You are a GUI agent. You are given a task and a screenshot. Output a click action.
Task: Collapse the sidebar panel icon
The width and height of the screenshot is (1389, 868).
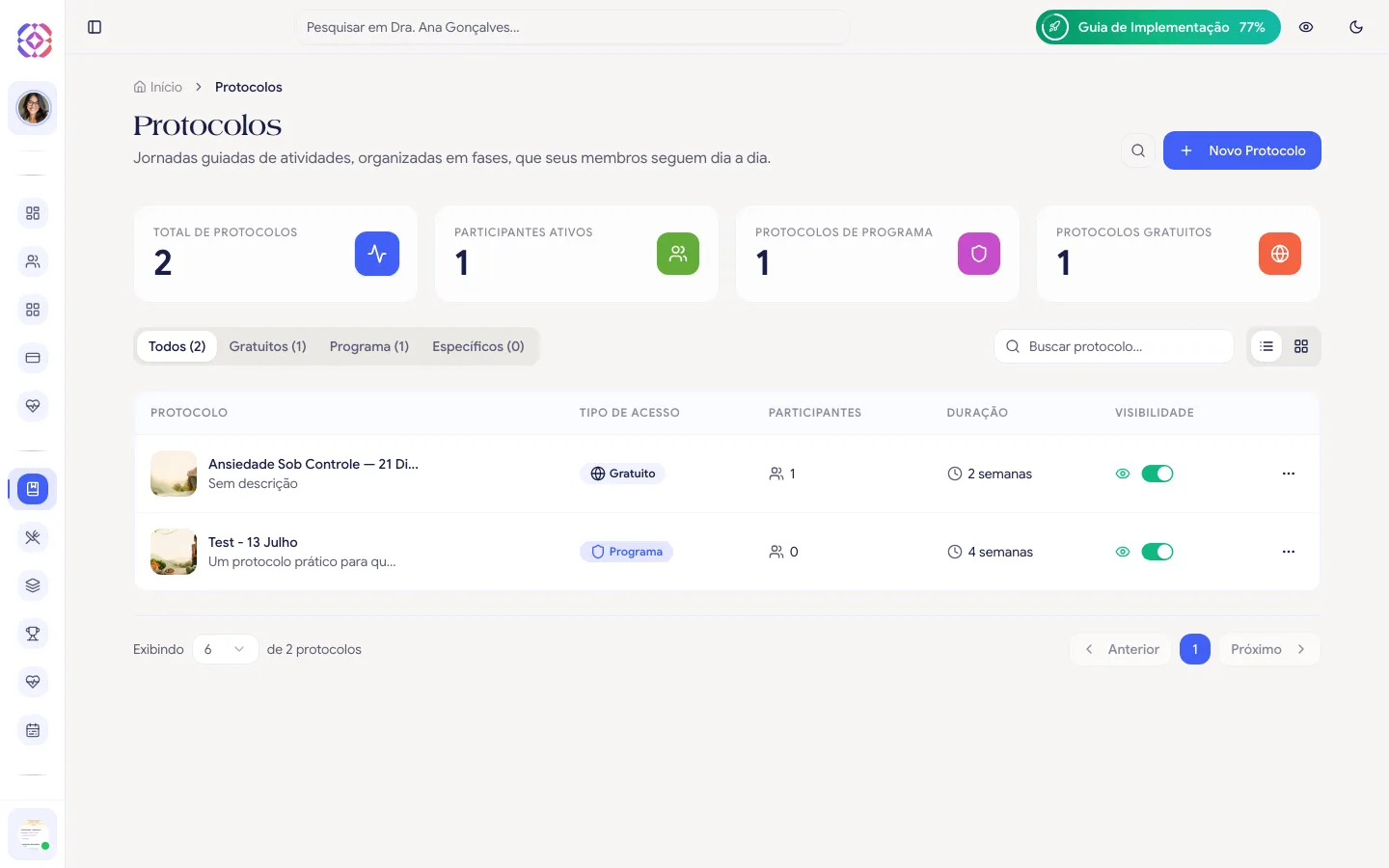point(95,27)
